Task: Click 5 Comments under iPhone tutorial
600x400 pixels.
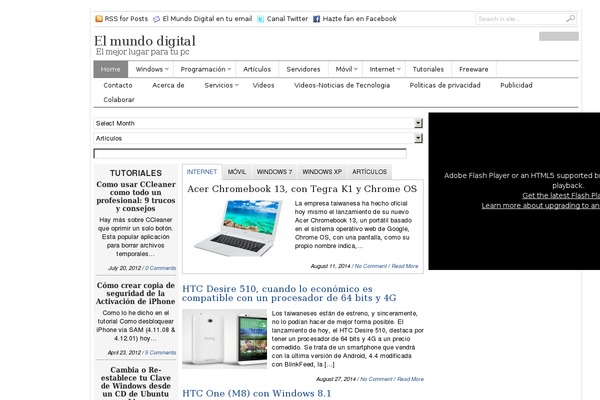Action: coord(160,353)
